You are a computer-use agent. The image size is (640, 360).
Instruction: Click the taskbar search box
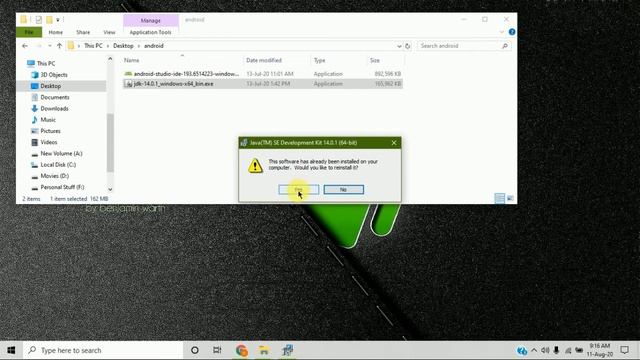point(103,350)
